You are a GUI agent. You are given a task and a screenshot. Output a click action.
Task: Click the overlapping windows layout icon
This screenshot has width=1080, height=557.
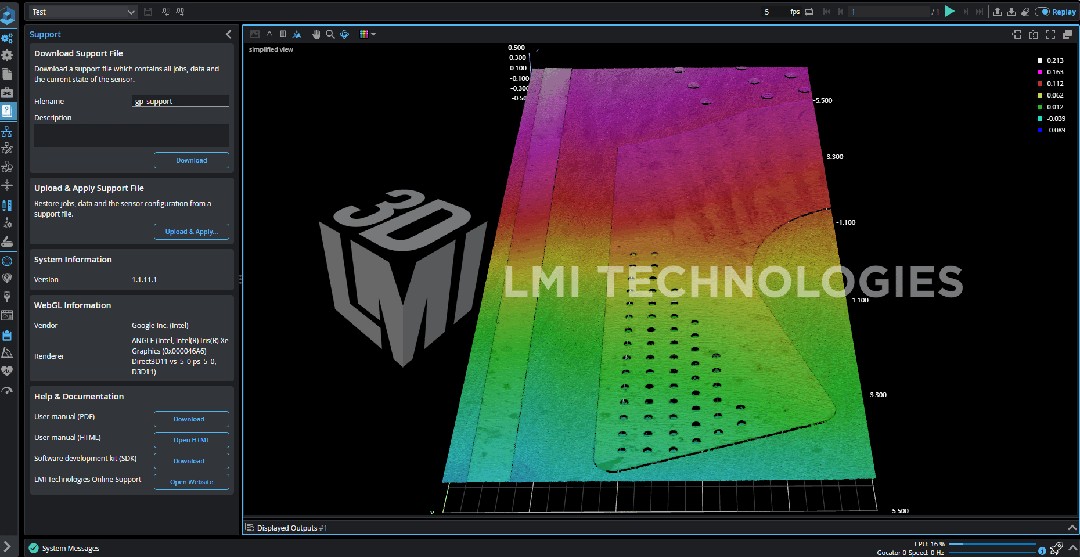click(1068, 34)
